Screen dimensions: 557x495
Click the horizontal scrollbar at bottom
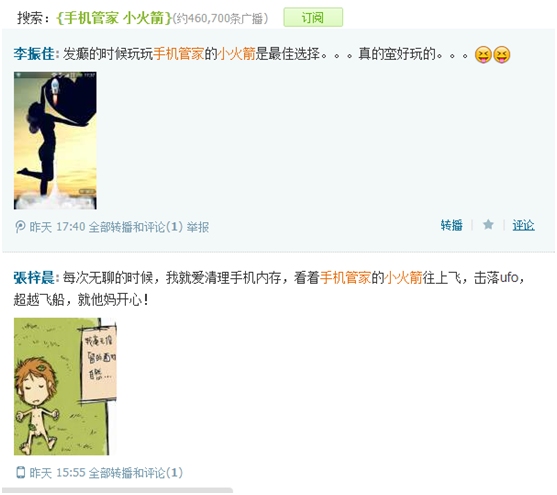(x=117, y=491)
